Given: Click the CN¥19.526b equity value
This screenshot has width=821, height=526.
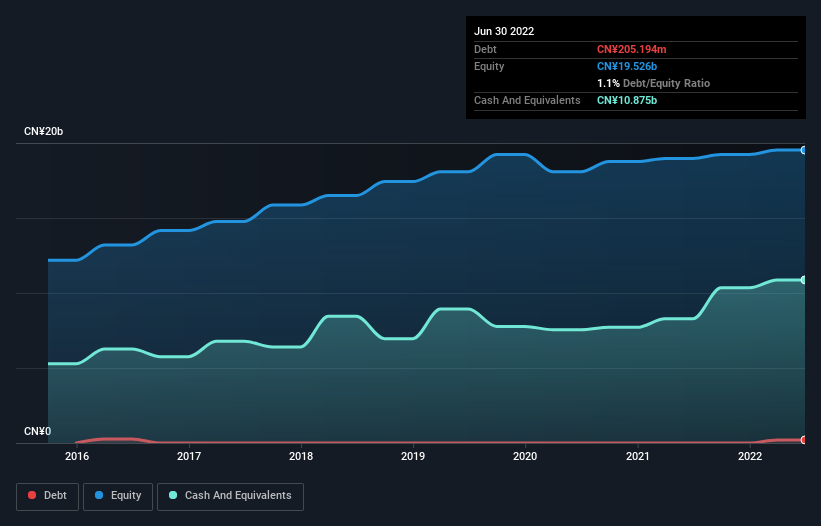Looking at the screenshot, I should pos(627,66).
